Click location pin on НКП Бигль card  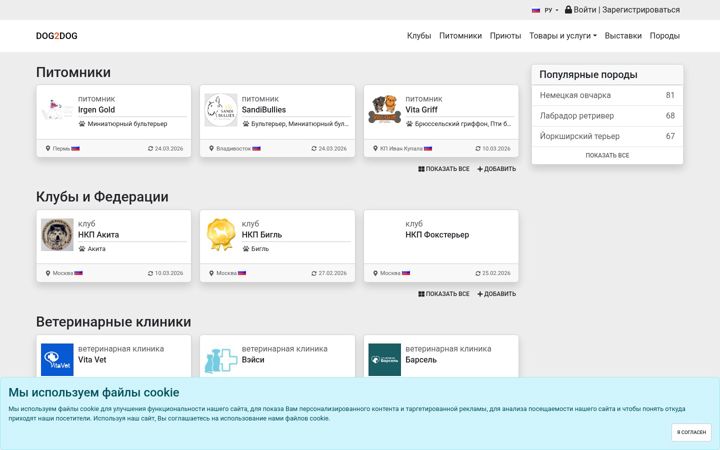pos(211,273)
